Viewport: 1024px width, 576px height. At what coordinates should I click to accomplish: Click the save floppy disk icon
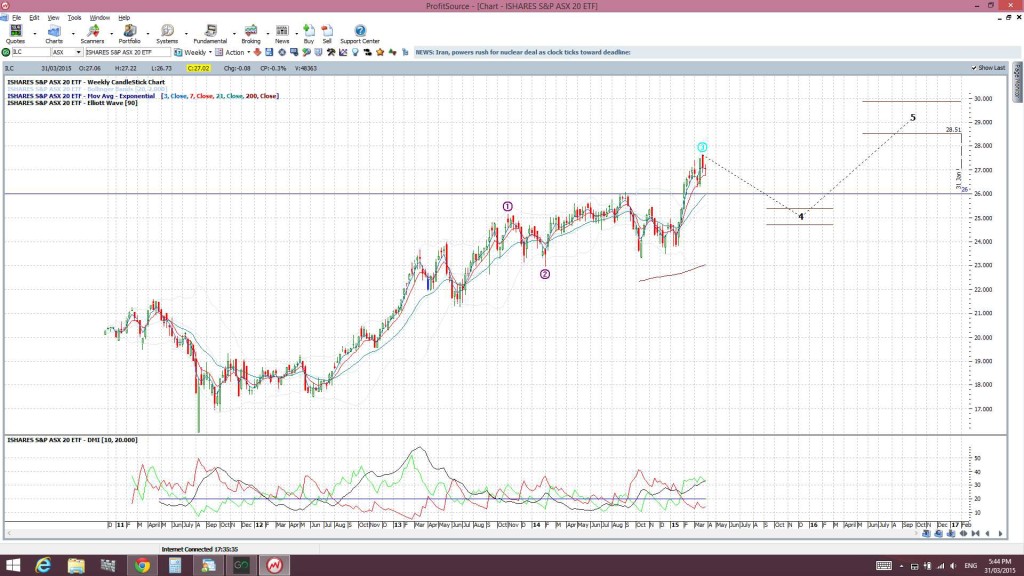point(269,52)
